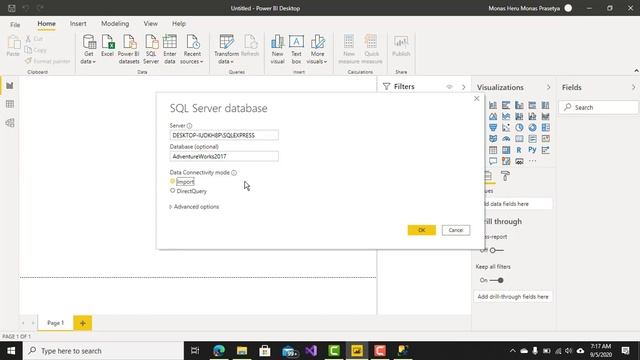Switch to the Modeling ribbon tab

pyautogui.click(x=115, y=24)
